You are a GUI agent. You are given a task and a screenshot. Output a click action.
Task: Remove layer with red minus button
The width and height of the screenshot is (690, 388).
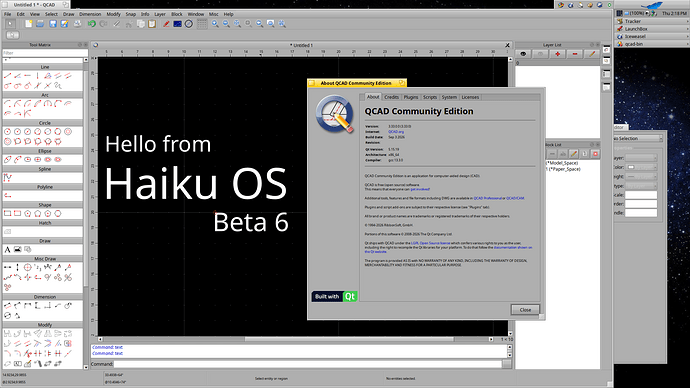click(x=575, y=54)
